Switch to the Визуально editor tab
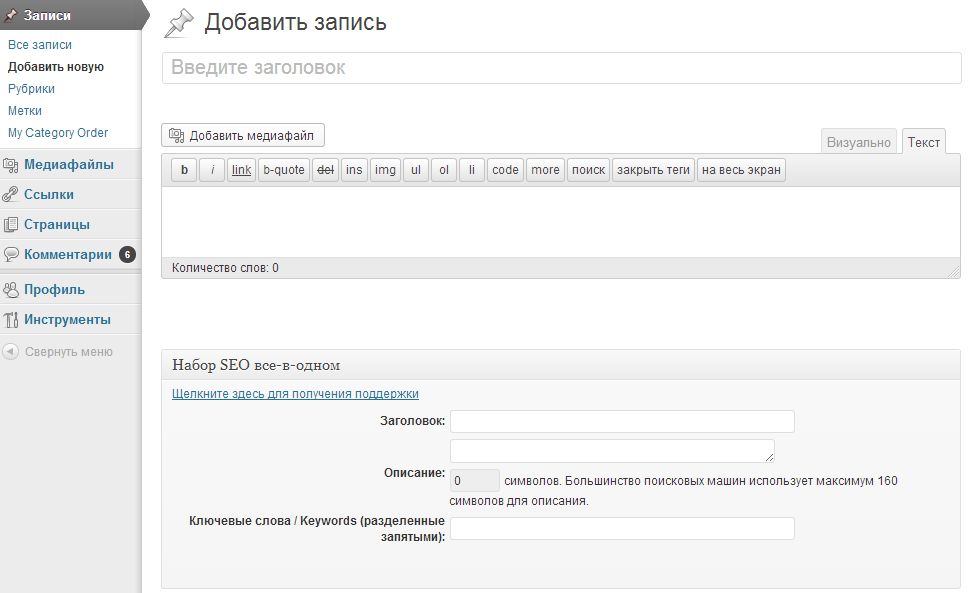968x593 pixels. (858, 142)
